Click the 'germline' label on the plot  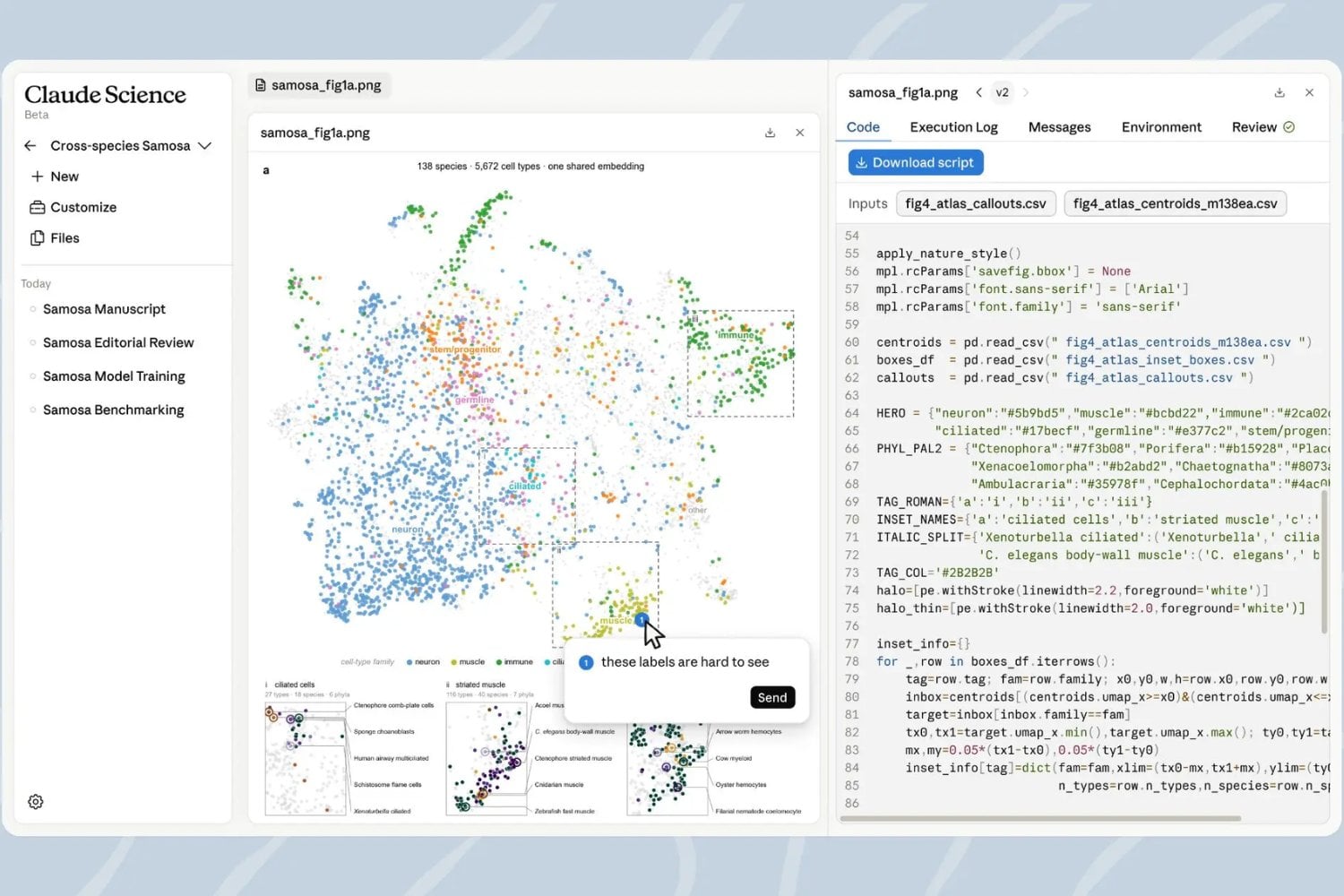point(475,400)
